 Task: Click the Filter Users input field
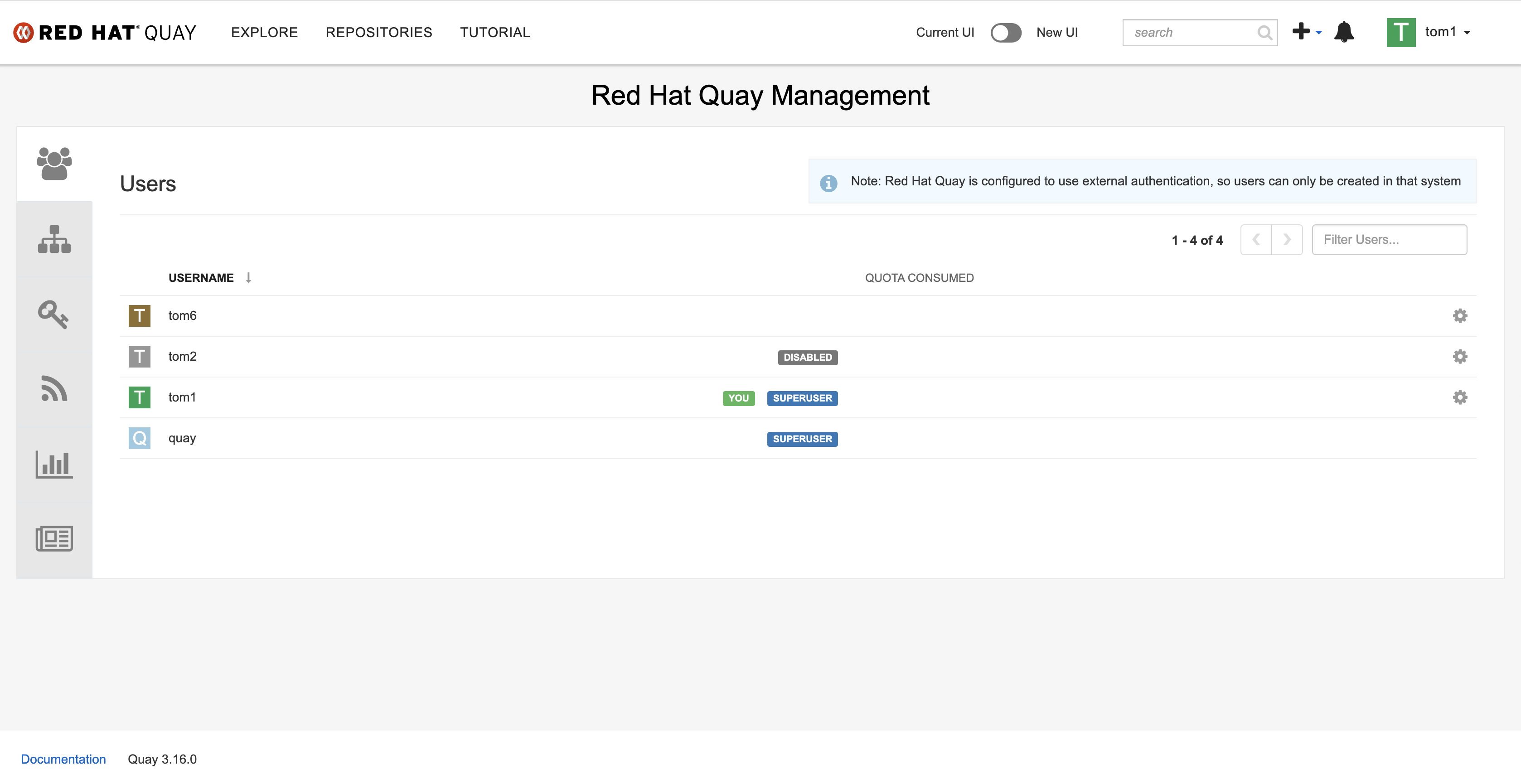click(1389, 240)
